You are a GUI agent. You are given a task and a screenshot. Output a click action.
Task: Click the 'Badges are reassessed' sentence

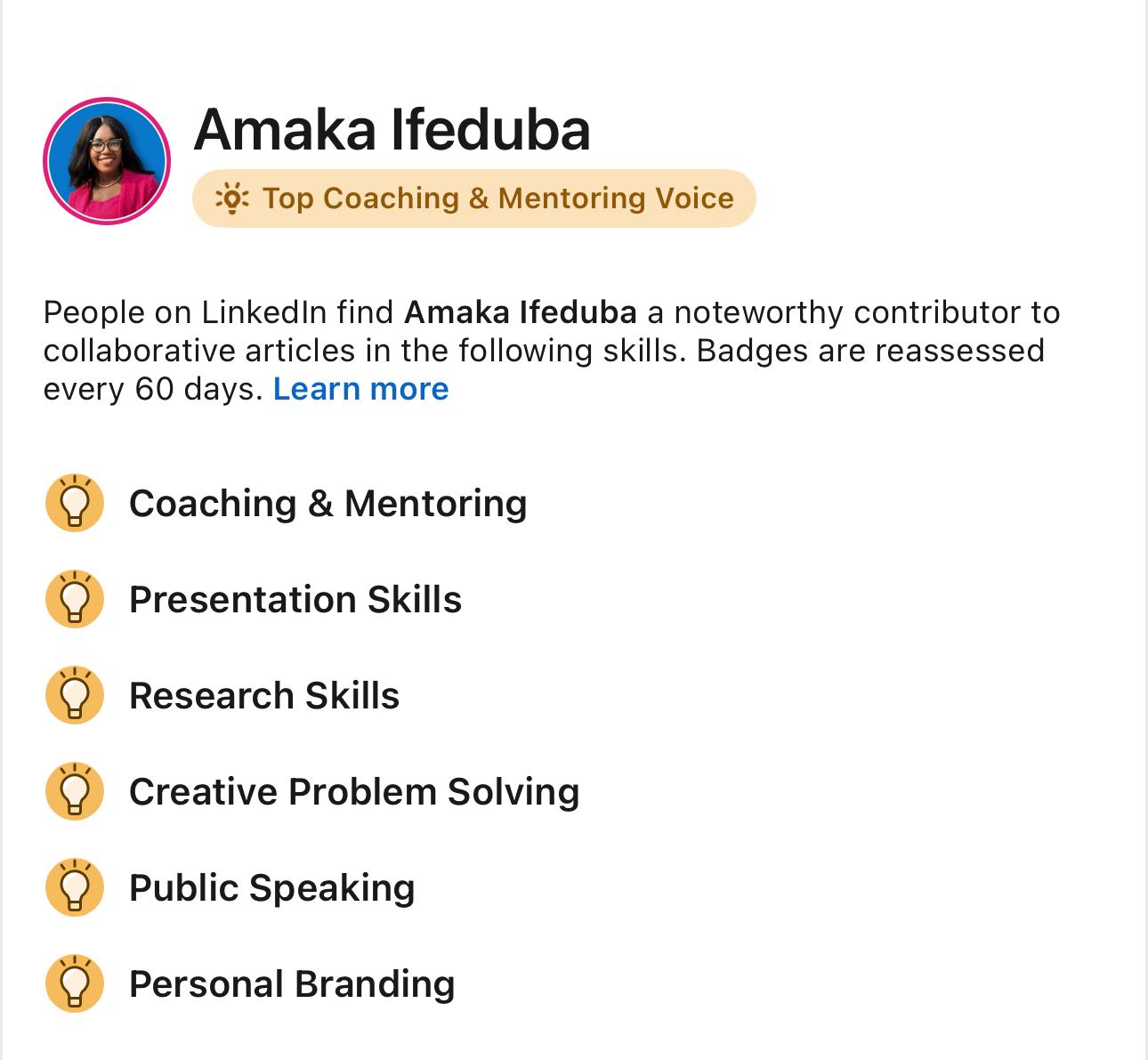[x=869, y=351]
